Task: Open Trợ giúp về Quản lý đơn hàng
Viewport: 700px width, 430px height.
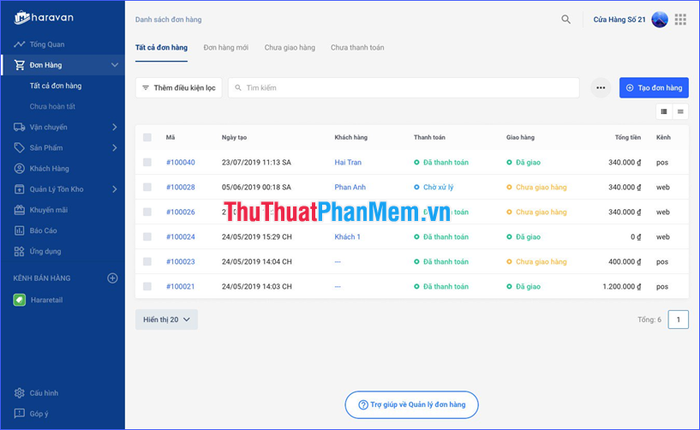Action: 412,405
